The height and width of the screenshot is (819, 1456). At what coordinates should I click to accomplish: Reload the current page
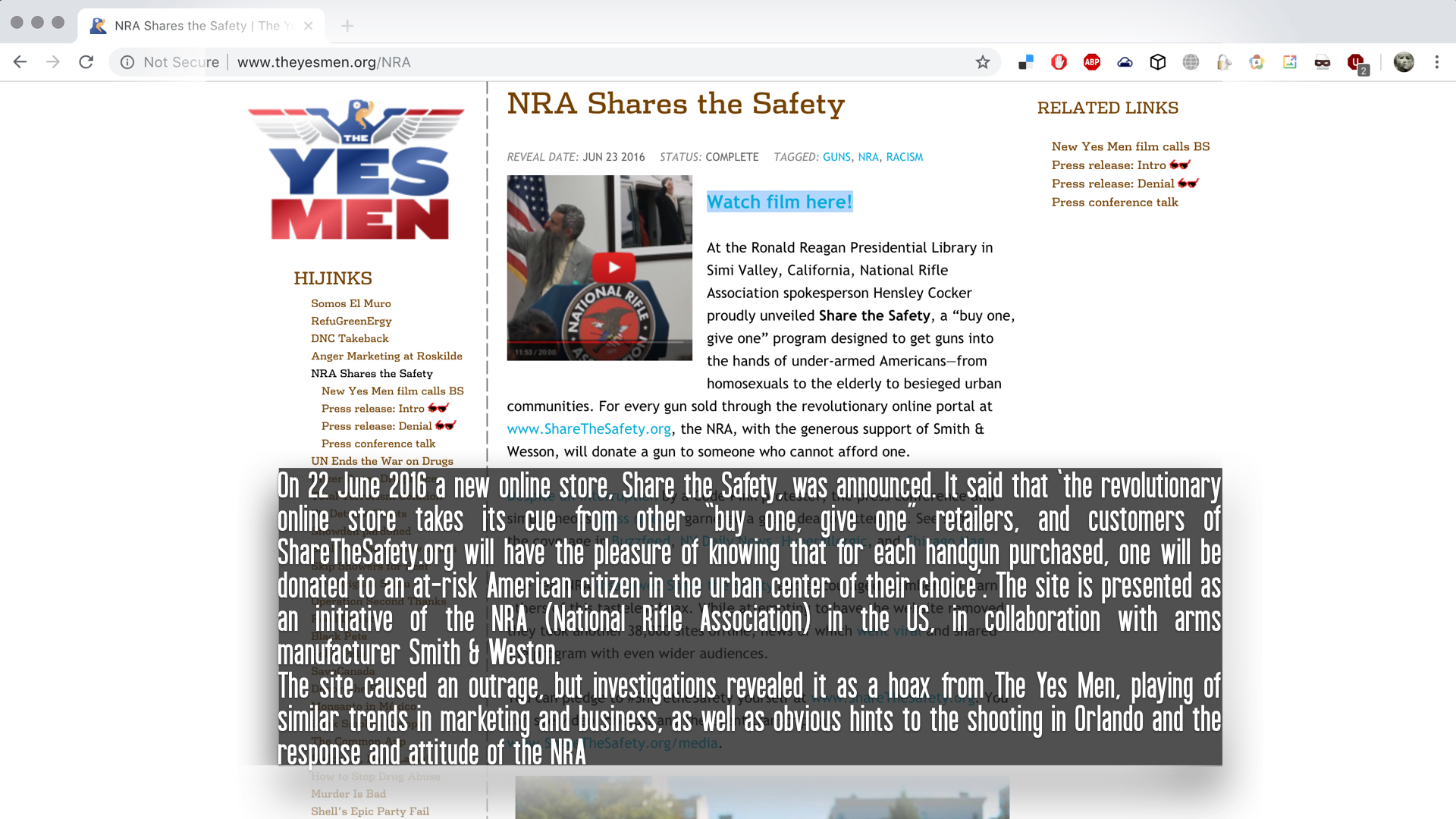coord(86,62)
